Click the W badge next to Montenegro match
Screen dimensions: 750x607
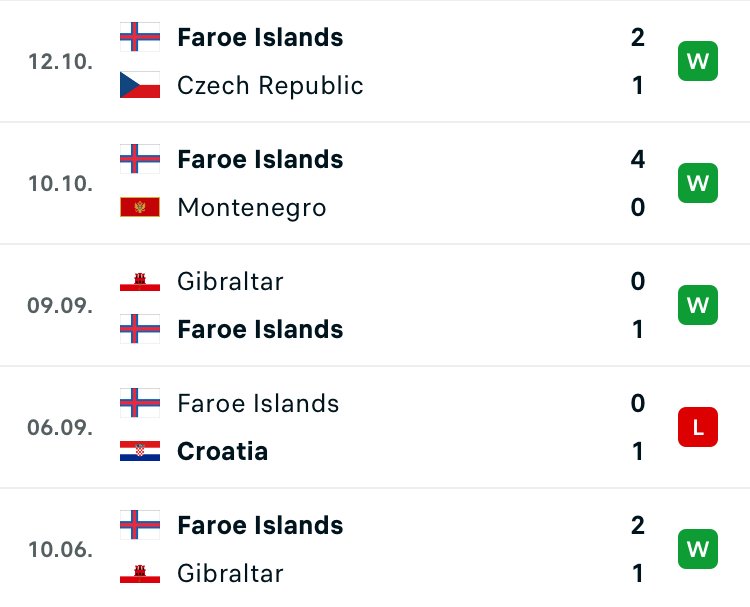pos(698,183)
